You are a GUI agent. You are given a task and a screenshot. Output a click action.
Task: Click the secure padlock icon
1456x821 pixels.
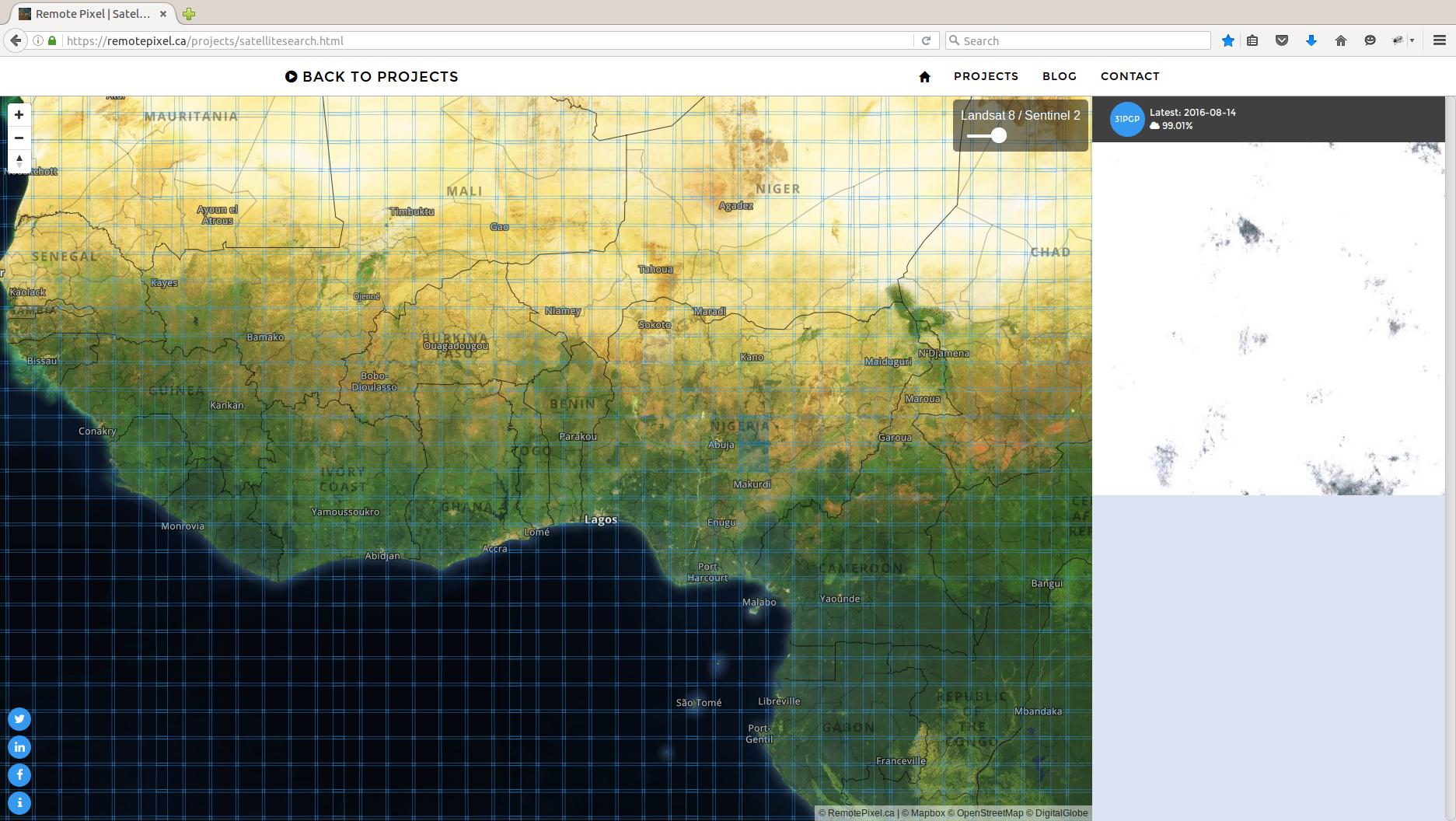(52, 40)
